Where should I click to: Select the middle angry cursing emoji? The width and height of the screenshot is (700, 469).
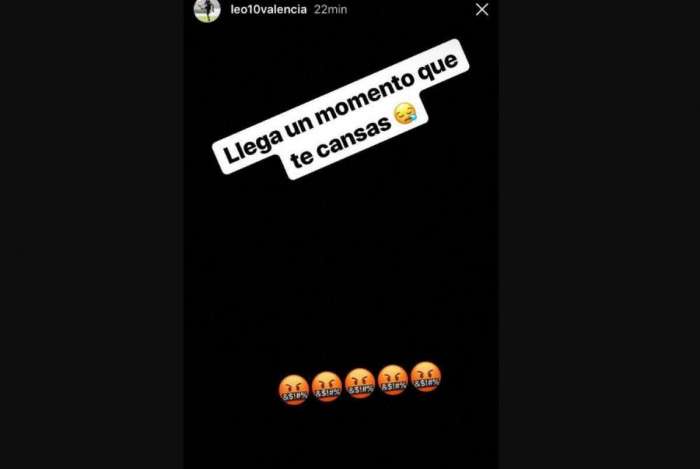pyautogui.click(x=360, y=383)
